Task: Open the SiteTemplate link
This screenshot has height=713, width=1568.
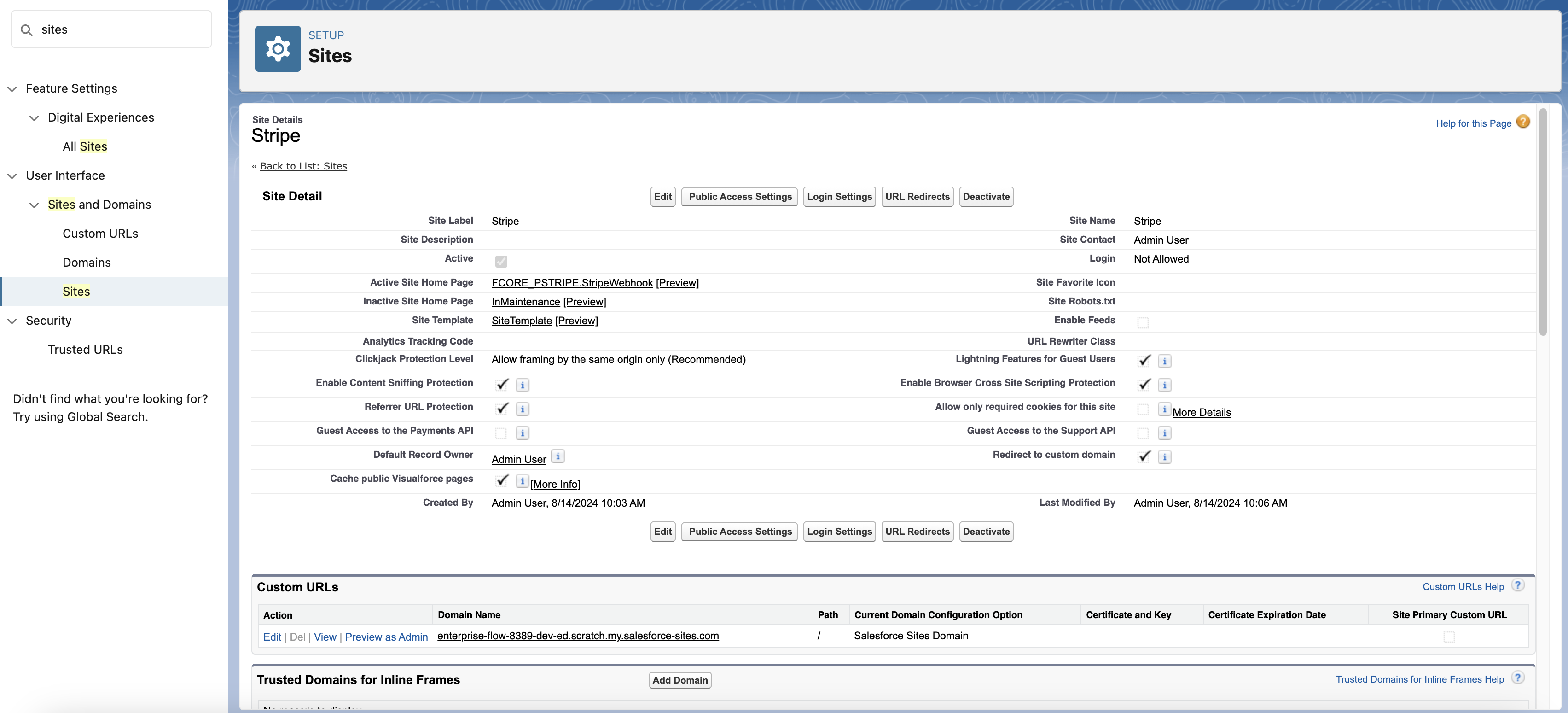Action: 522,321
